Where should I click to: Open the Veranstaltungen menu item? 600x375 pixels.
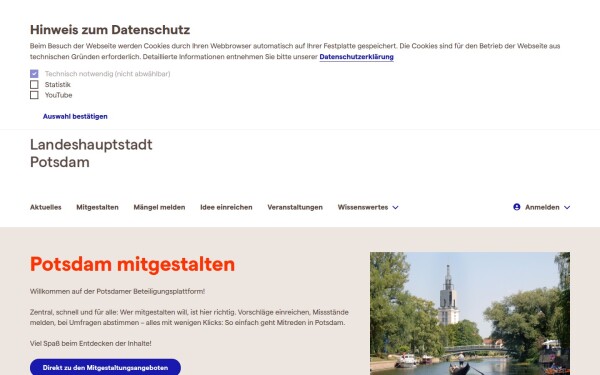click(x=295, y=207)
